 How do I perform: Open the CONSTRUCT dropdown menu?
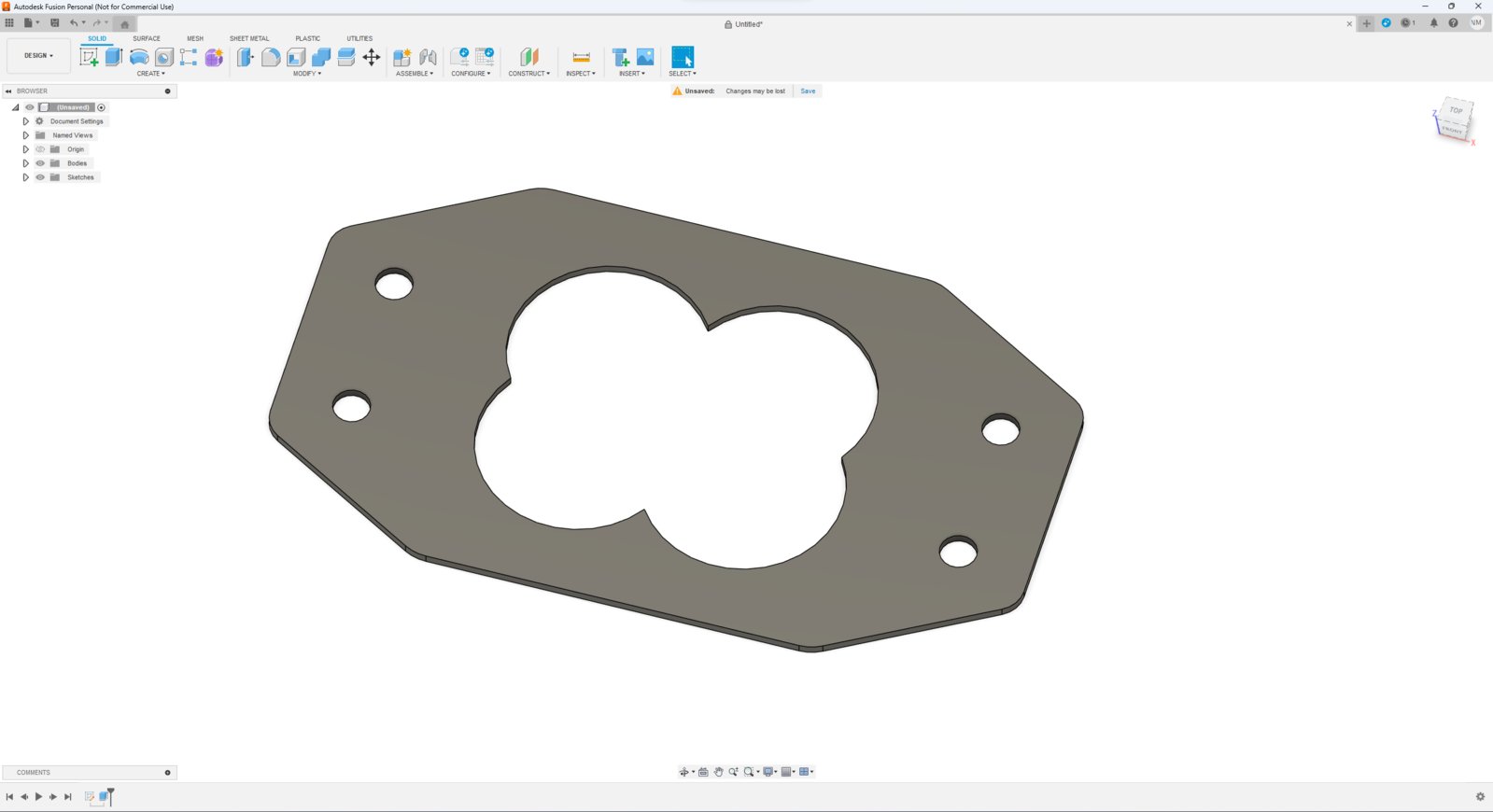(529, 74)
